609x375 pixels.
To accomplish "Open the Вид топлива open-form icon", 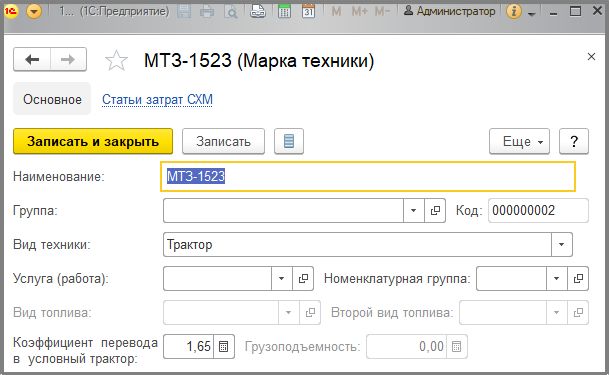I will (310, 312).
